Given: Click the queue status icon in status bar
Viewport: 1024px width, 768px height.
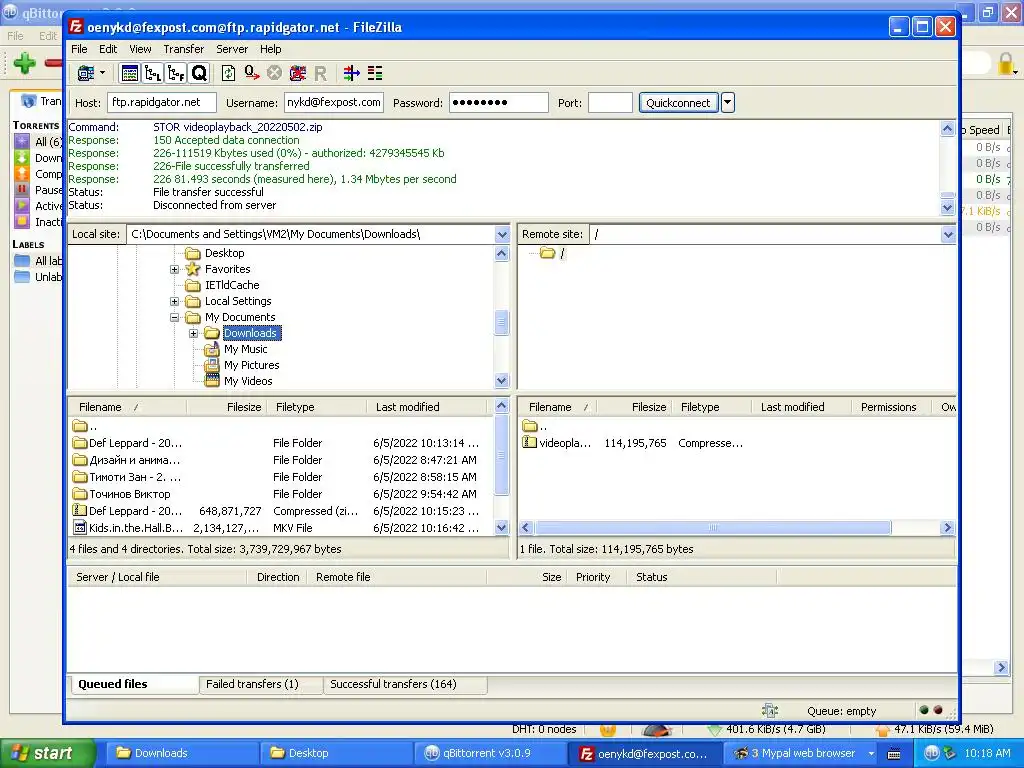Looking at the screenshot, I should point(770,711).
